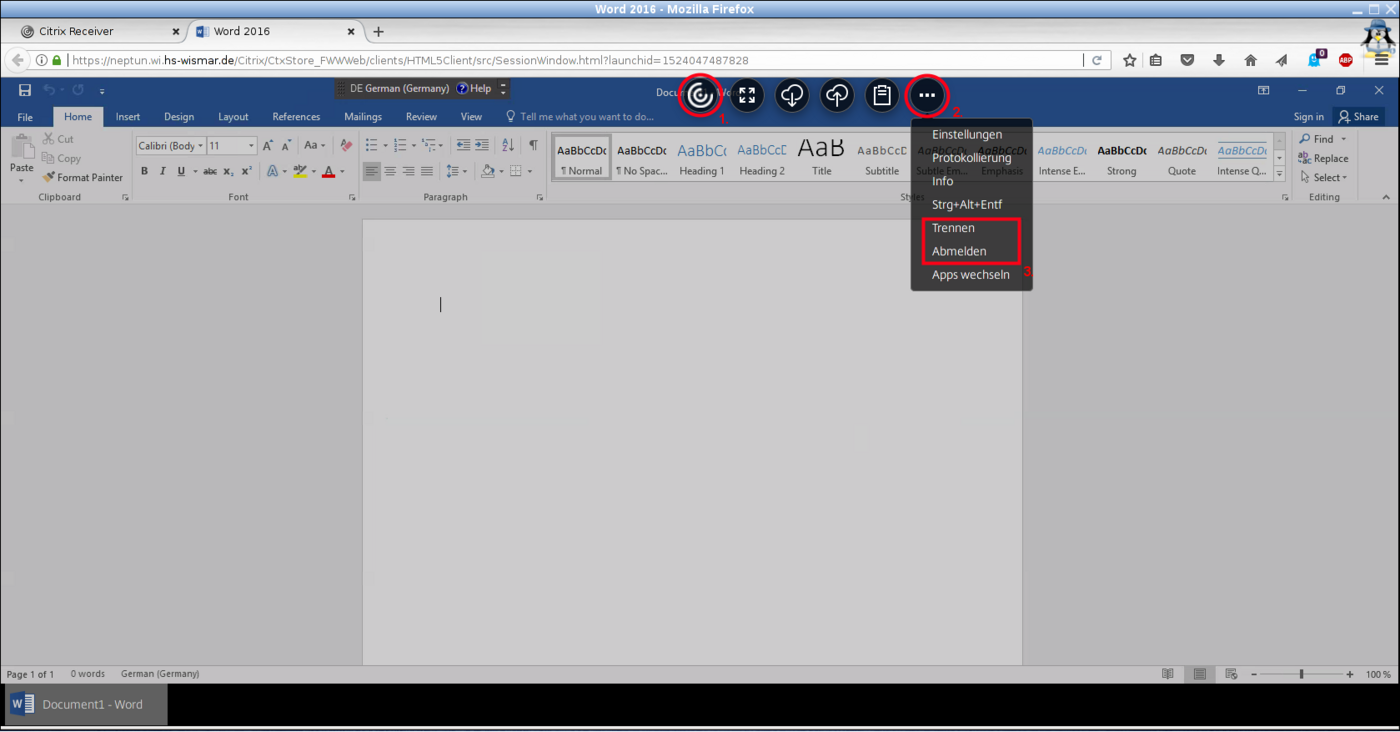Switch to Print Layout view in status bar

(x=1199, y=674)
